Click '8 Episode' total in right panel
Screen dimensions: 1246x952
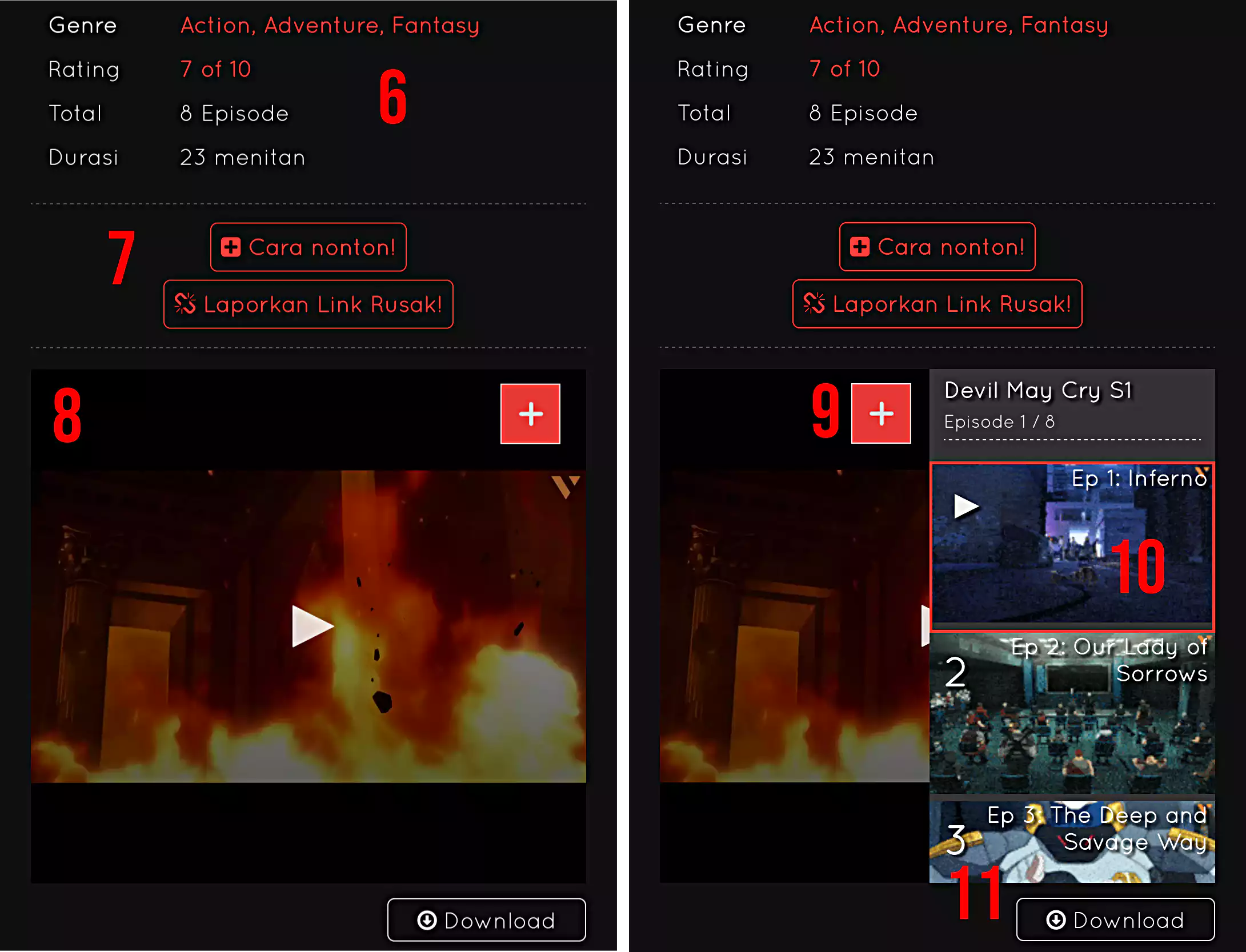[x=863, y=113]
